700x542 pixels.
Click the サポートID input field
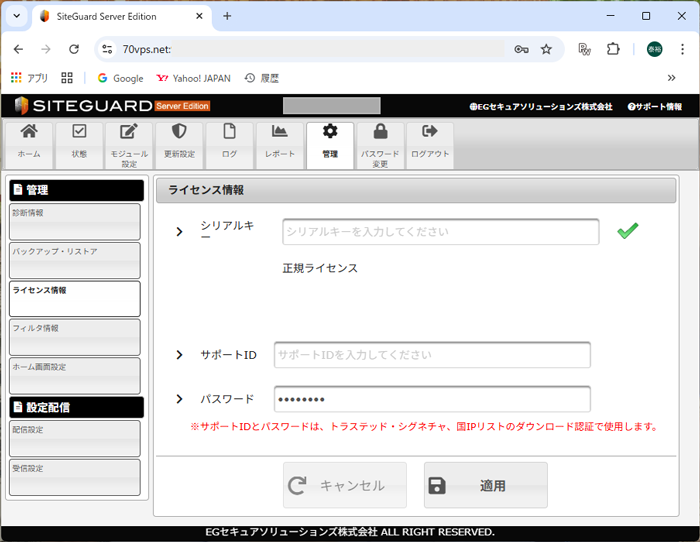(x=432, y=355)
